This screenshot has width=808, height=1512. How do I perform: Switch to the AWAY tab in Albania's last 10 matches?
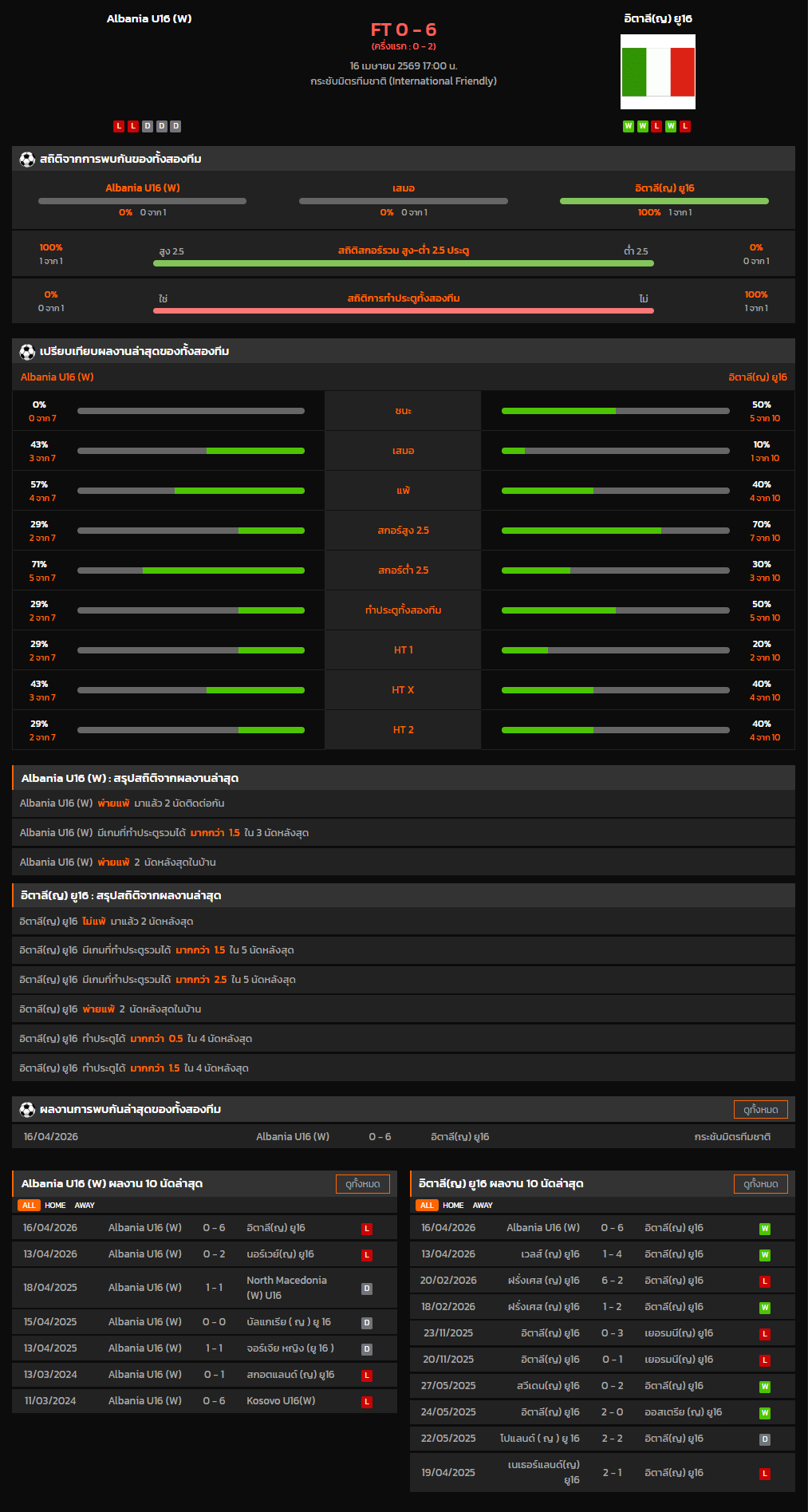pyautogui.click(x=85, y=1206)
